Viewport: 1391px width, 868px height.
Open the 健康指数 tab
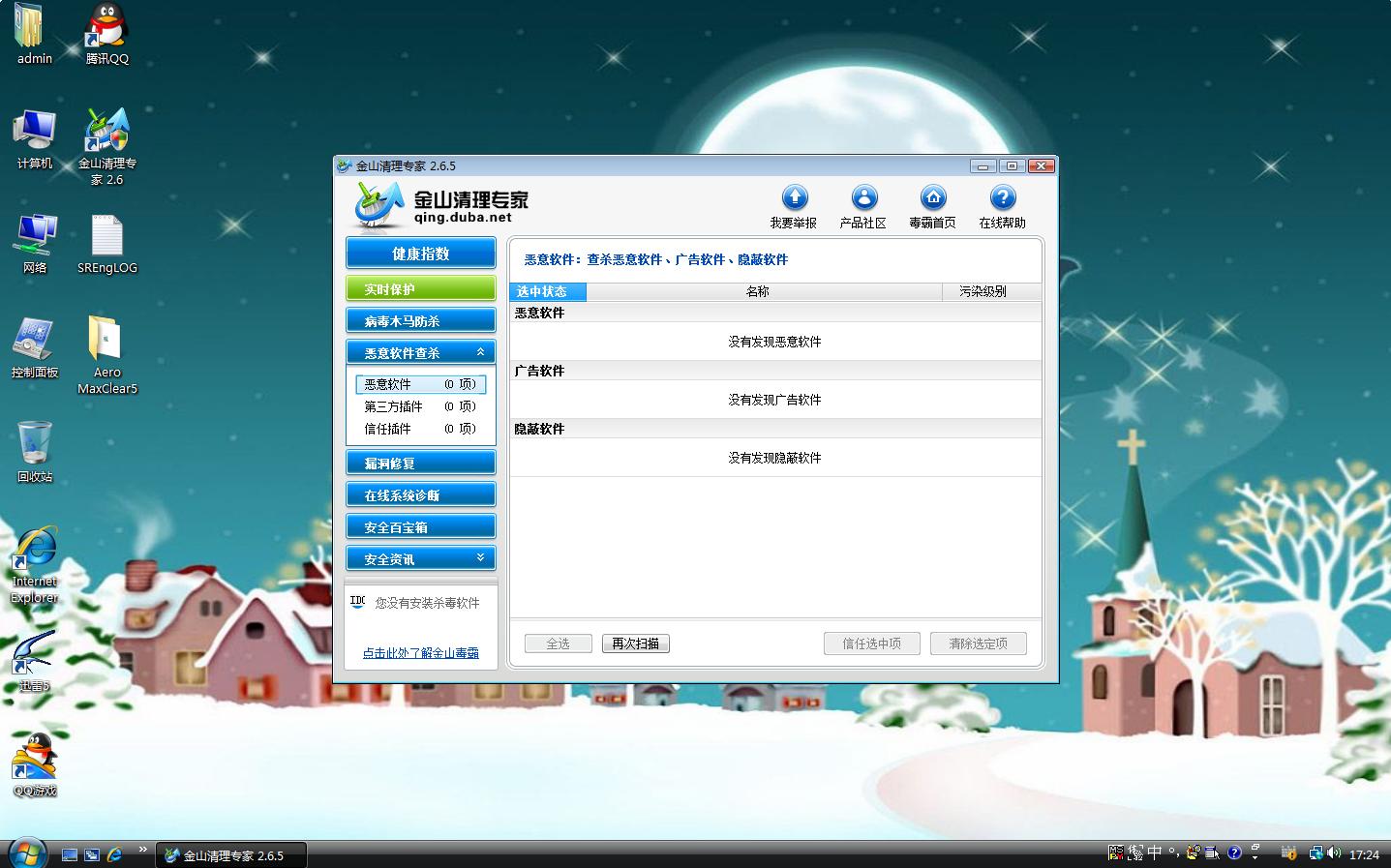421,254
